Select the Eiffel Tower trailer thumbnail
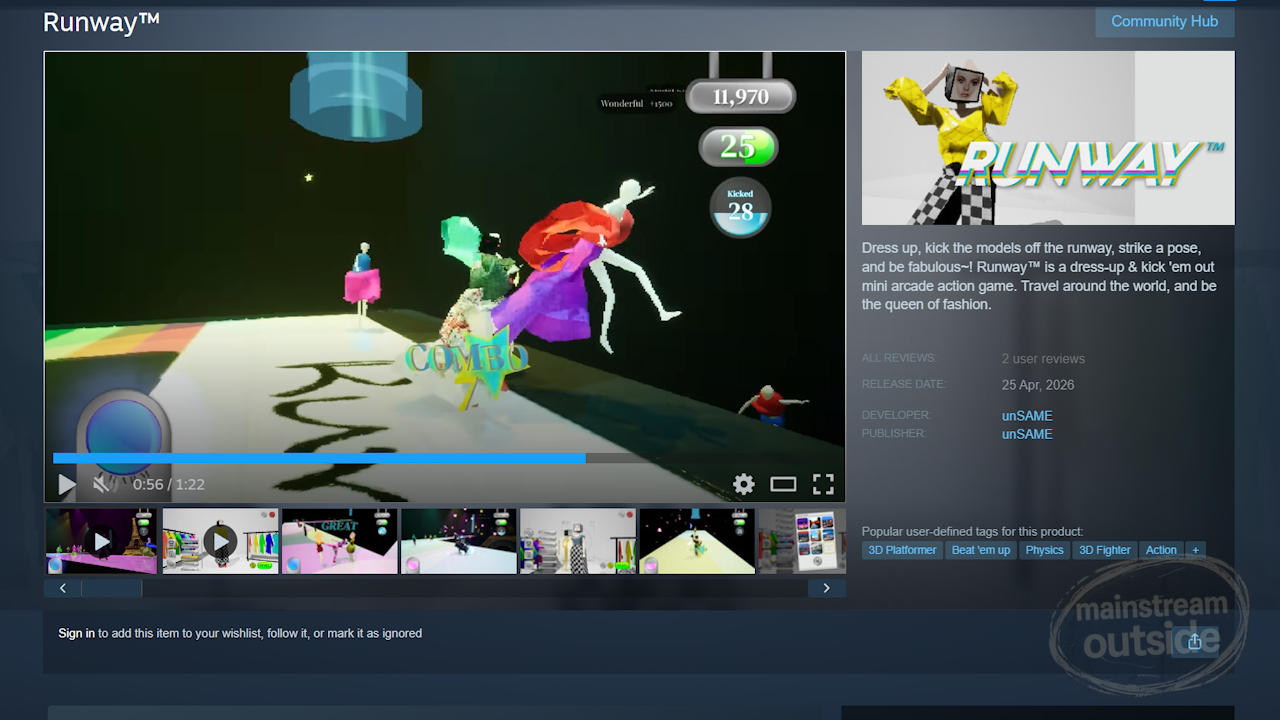The image size is (1280, 720). tap(101, 541)
